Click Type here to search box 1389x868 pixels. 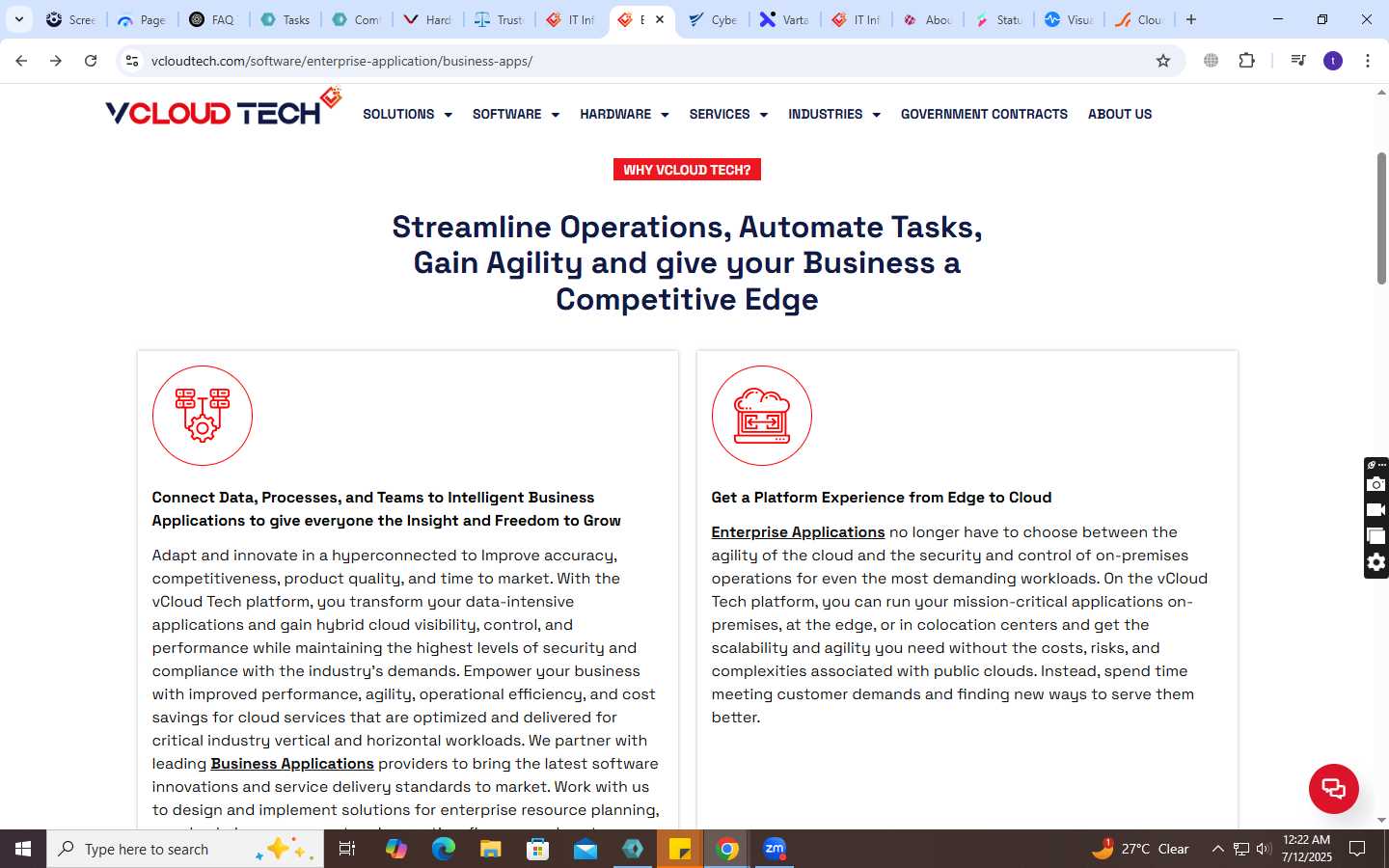tap(185, 849)
